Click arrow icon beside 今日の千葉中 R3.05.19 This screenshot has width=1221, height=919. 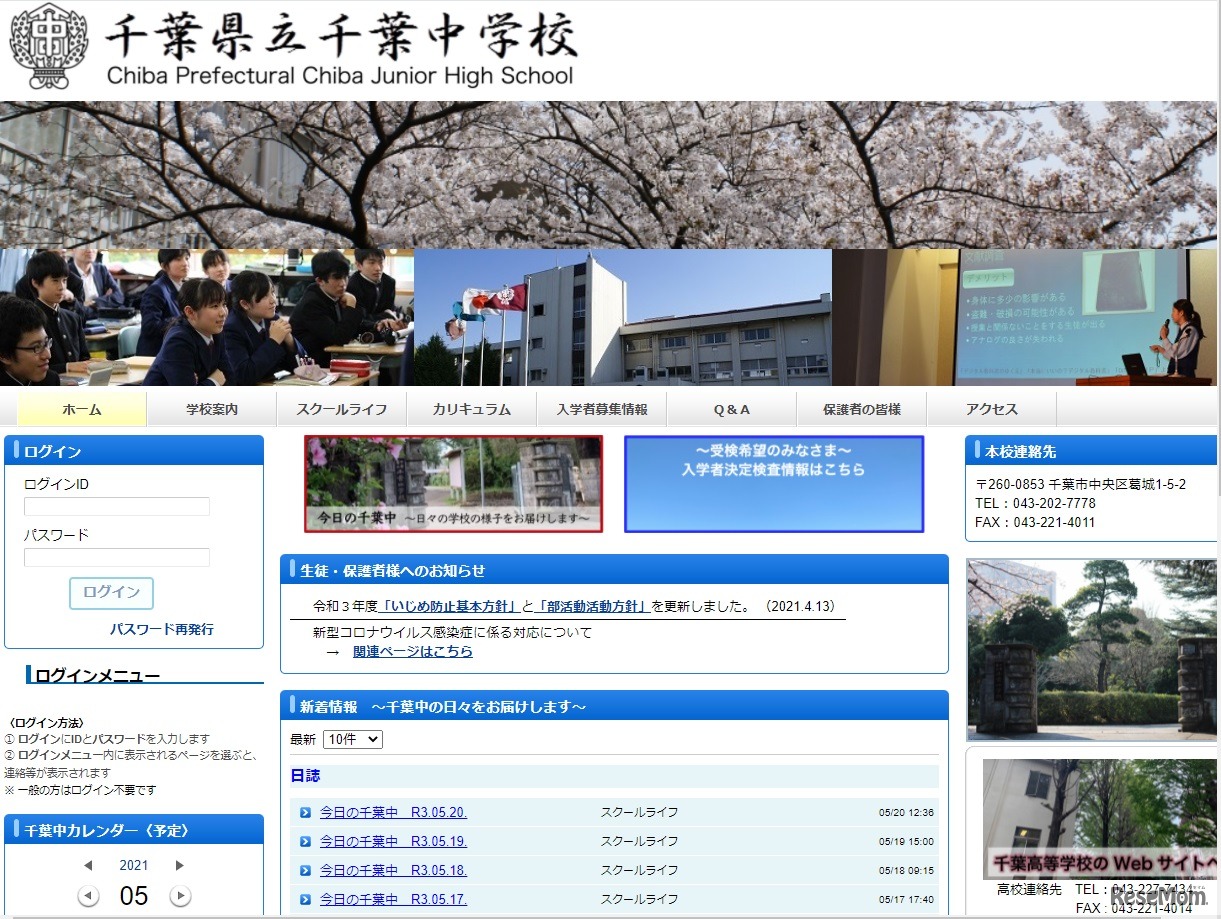(x=305, y=841)
